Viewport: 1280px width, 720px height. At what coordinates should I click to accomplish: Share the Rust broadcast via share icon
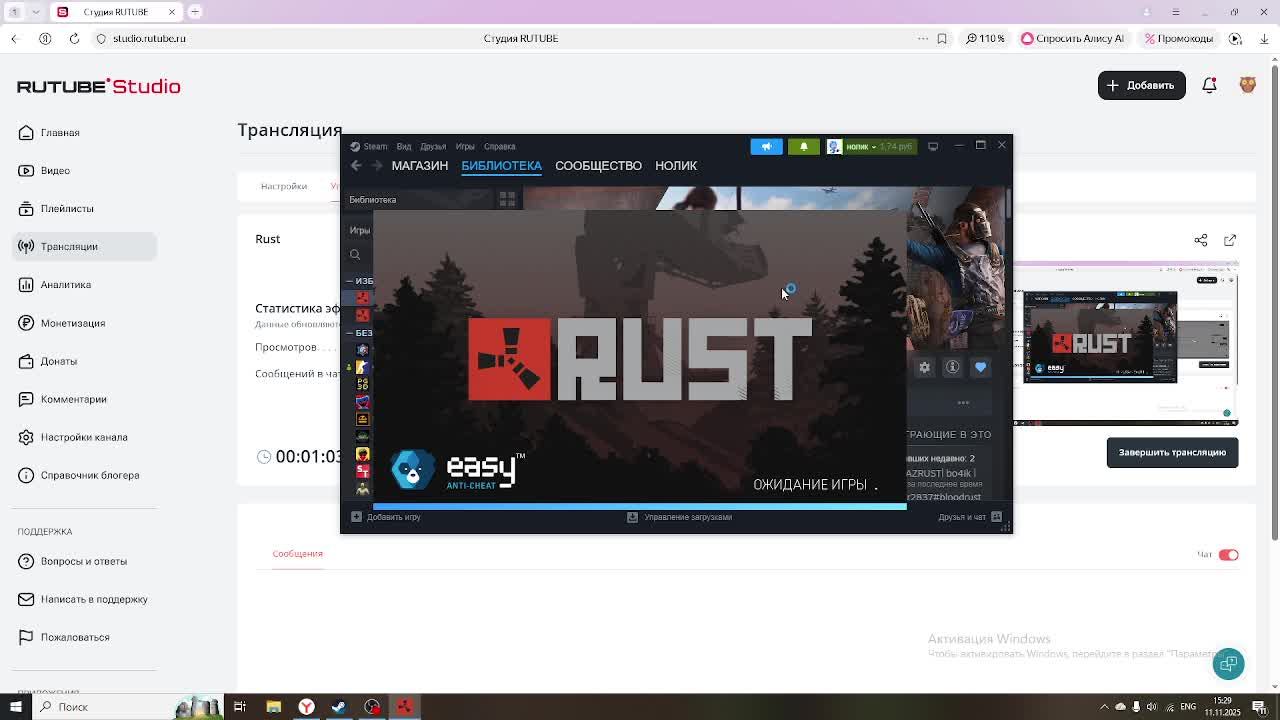(1201, 240)
